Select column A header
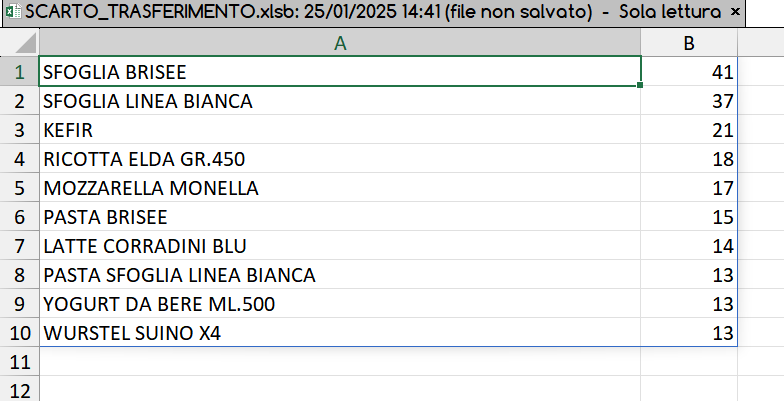 pyautogui.click(x=340, y=43)
